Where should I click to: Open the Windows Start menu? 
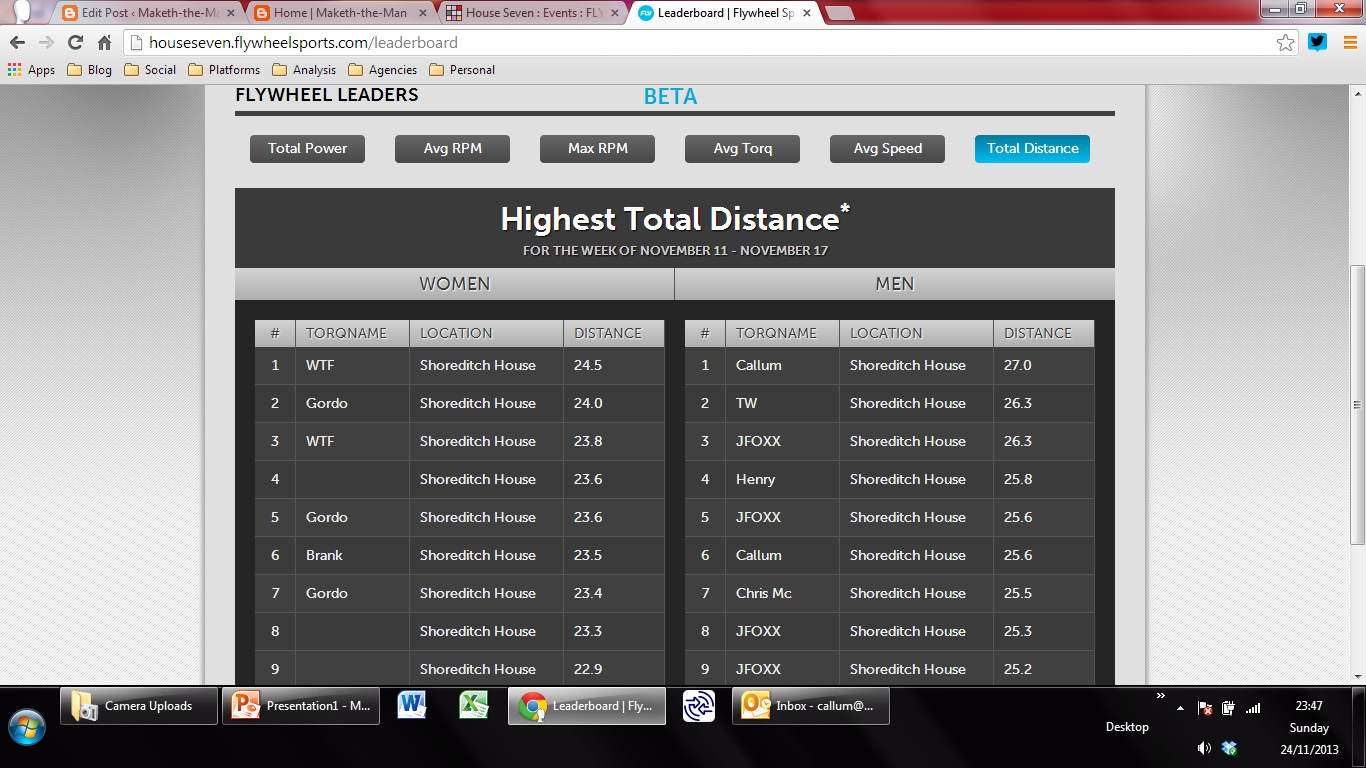[x=27, y=725]
